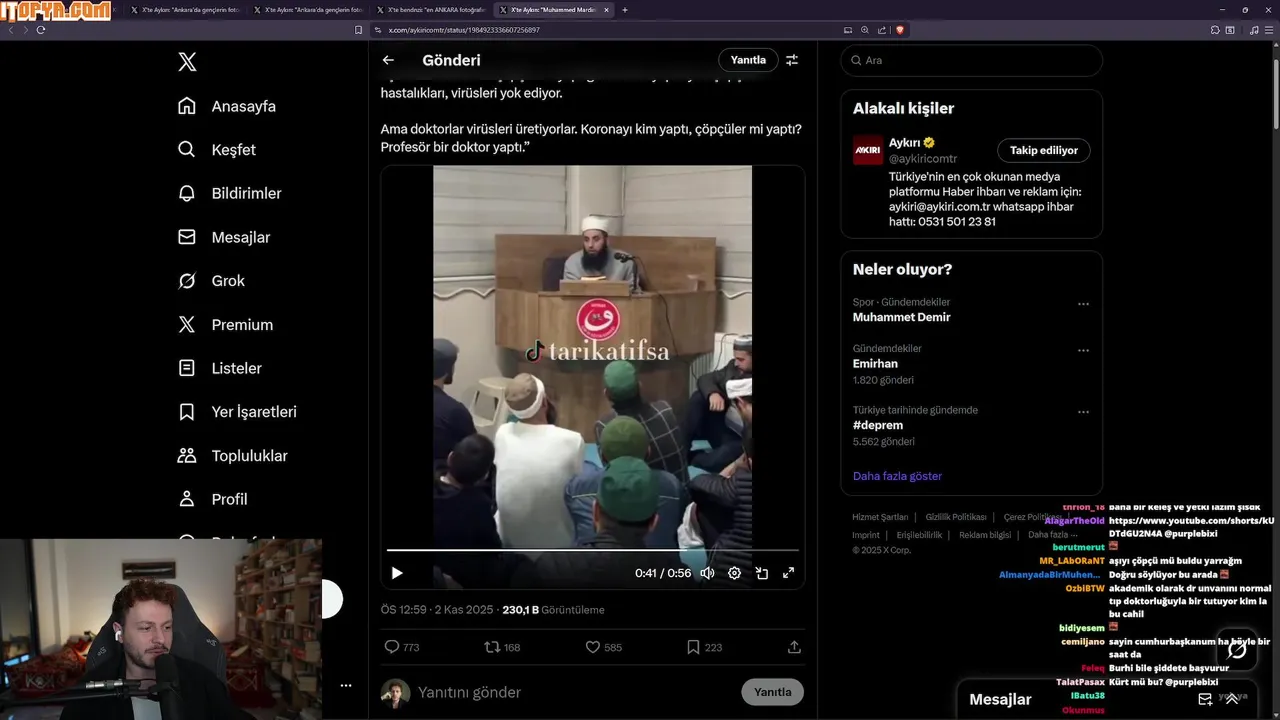Click the 230,1 B Görüntüleme view count
Screen dimensions: 1280x720
click(x=553, y=610)
